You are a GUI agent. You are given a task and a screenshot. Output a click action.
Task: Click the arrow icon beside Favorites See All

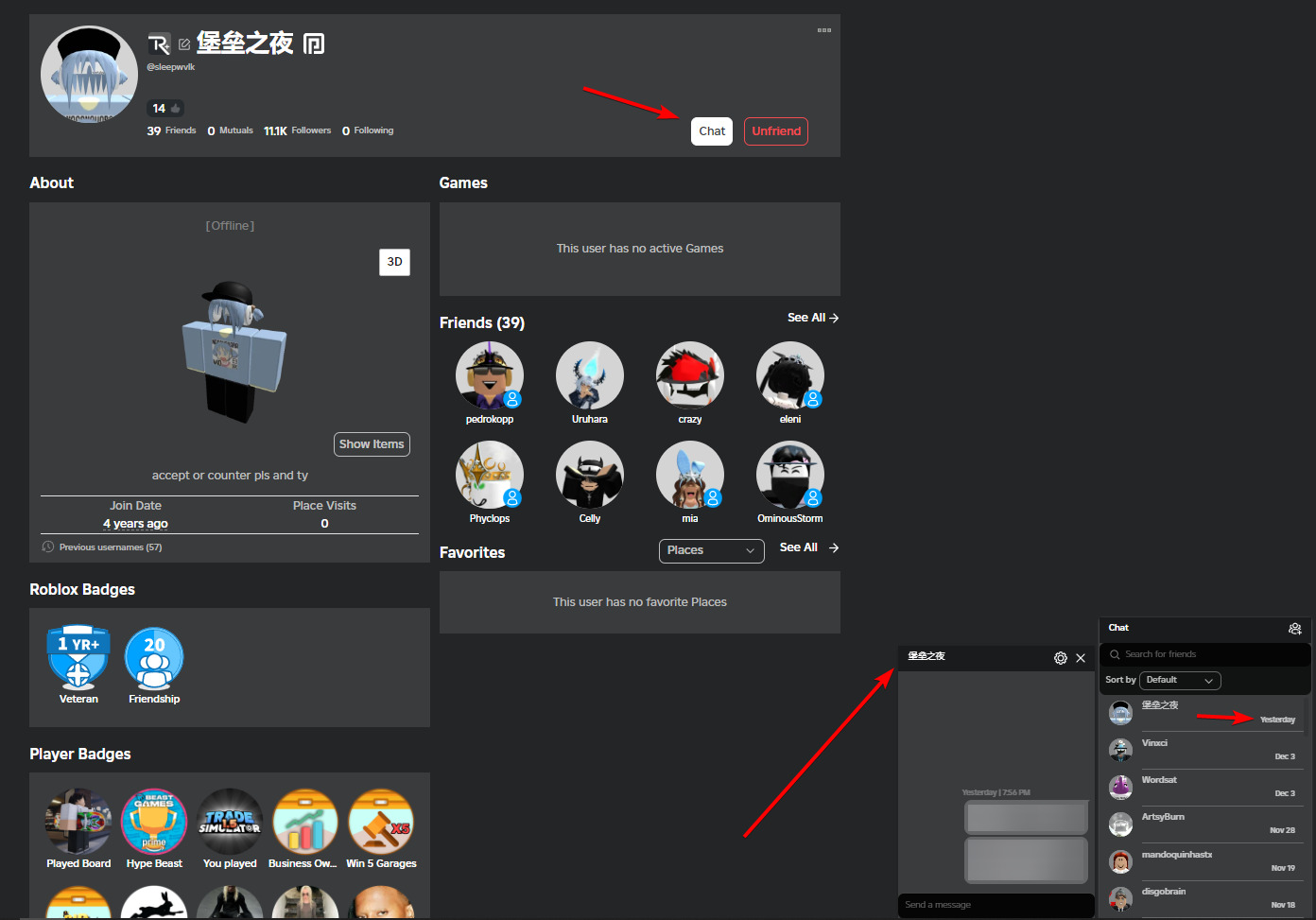(x=834, y=547)
